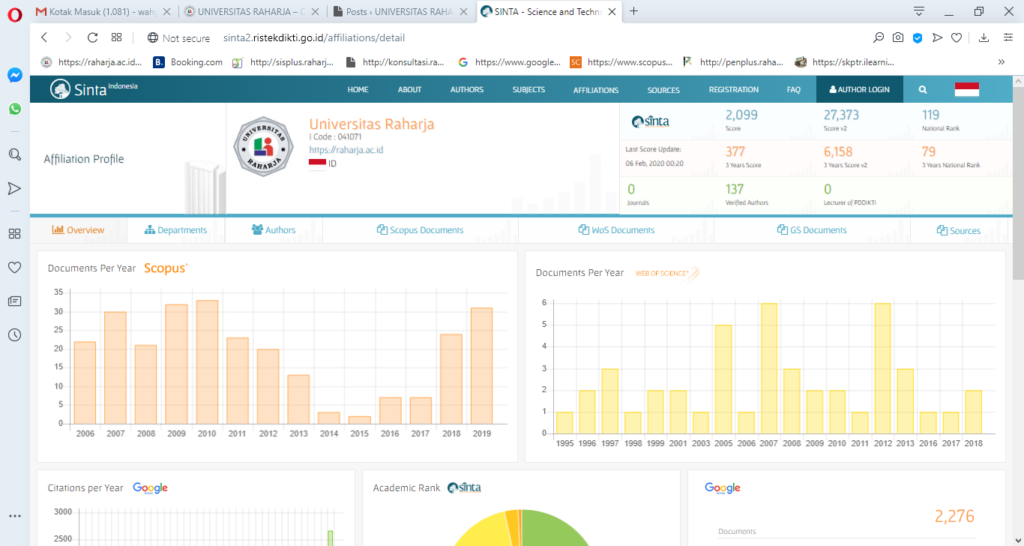Click the Indonesian flag language icon
1024x546 pixels.
click(967, 89)
